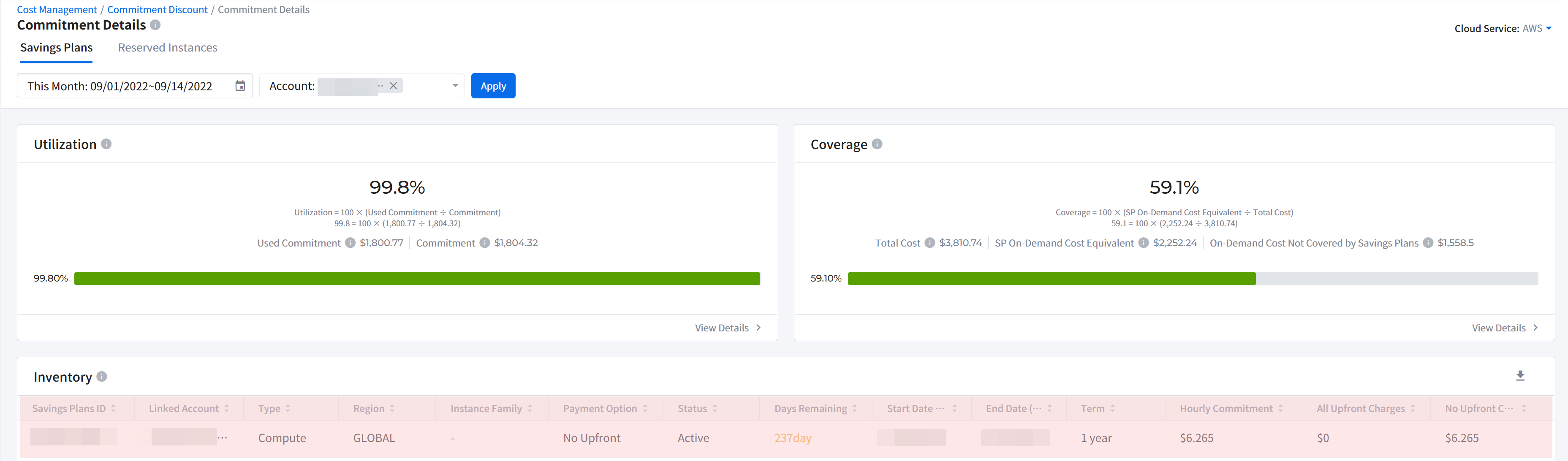
Task: Open the date range calendar icon
Action: 240,86
